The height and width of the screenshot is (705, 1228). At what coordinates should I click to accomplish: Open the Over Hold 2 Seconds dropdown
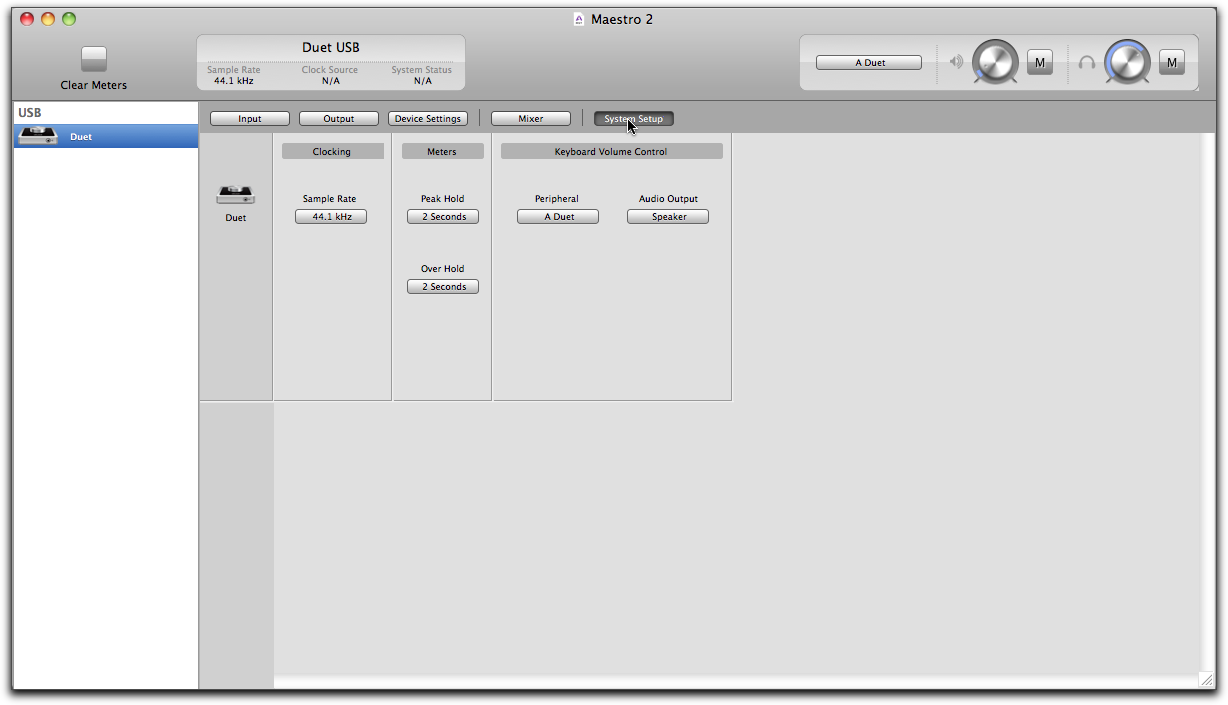(x=443, y=287)
